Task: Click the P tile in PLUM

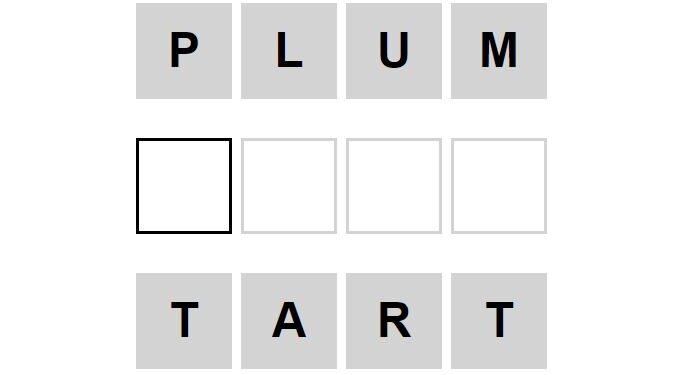Action: click(184, 51)
